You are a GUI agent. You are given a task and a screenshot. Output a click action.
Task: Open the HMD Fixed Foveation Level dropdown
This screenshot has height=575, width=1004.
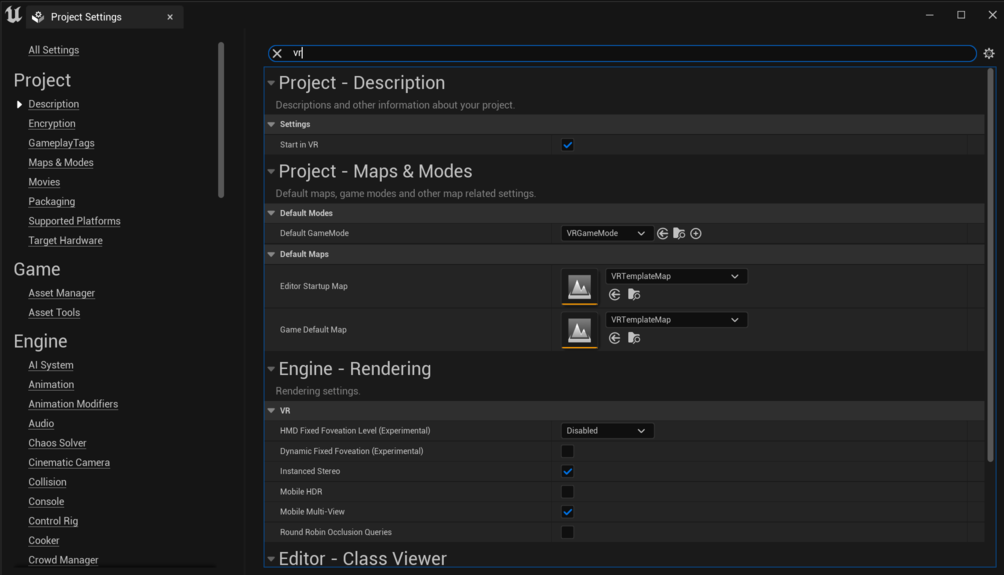coord(606,431)
